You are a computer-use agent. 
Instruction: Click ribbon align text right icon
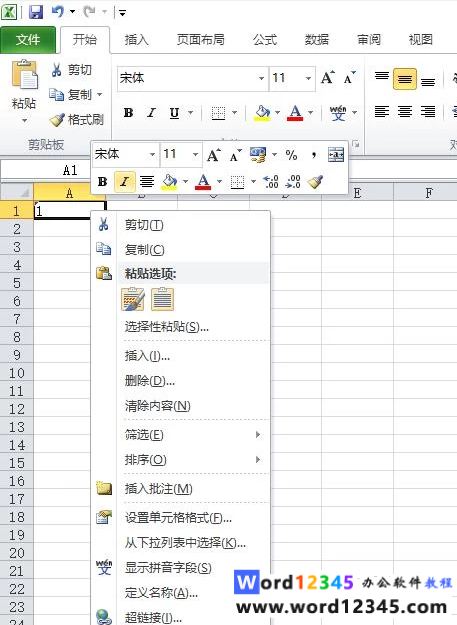(x=428, y=112)
